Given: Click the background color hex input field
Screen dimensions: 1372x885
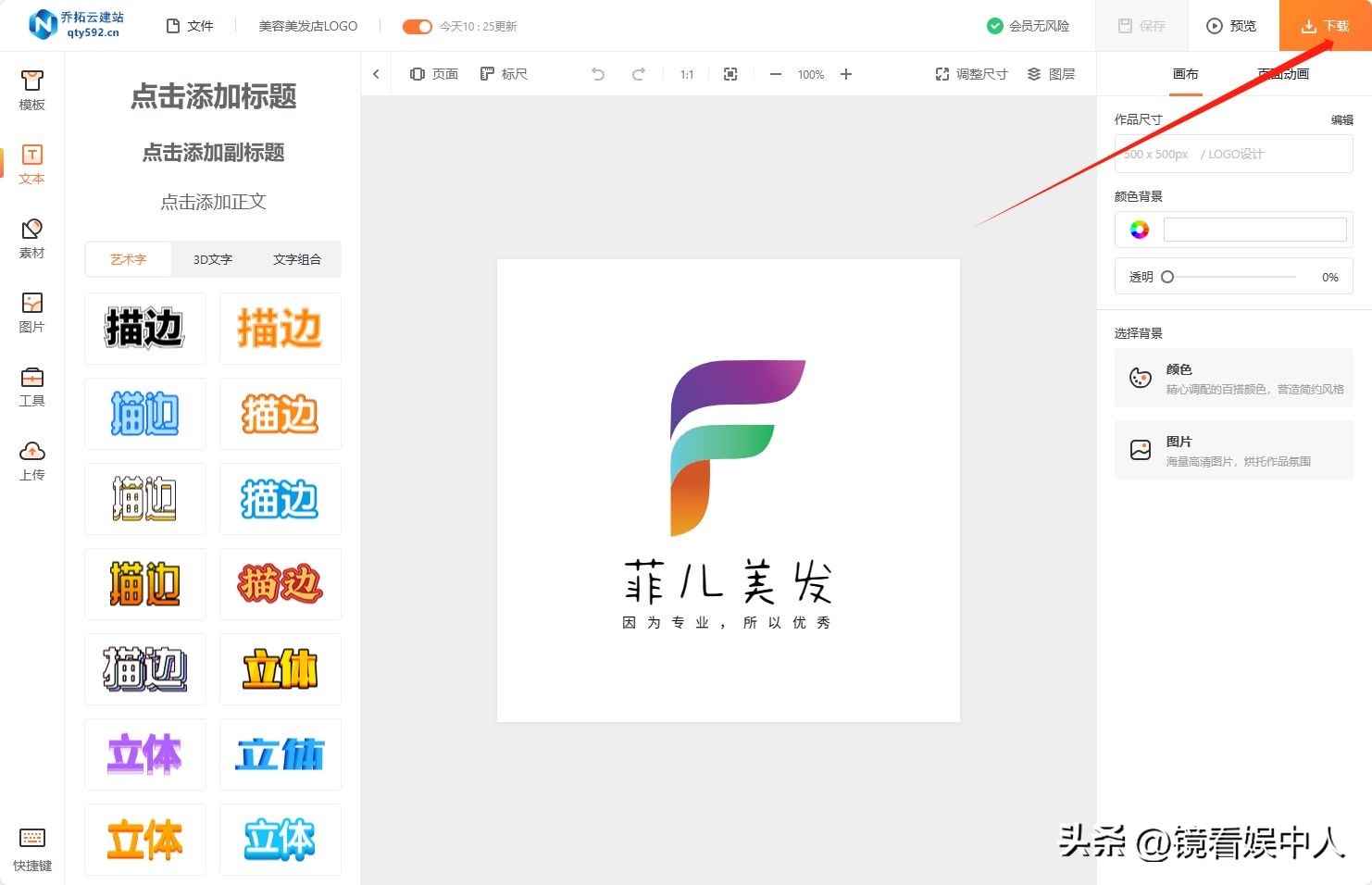Looking at the screenshot, I should click(x=1255, y=229).
